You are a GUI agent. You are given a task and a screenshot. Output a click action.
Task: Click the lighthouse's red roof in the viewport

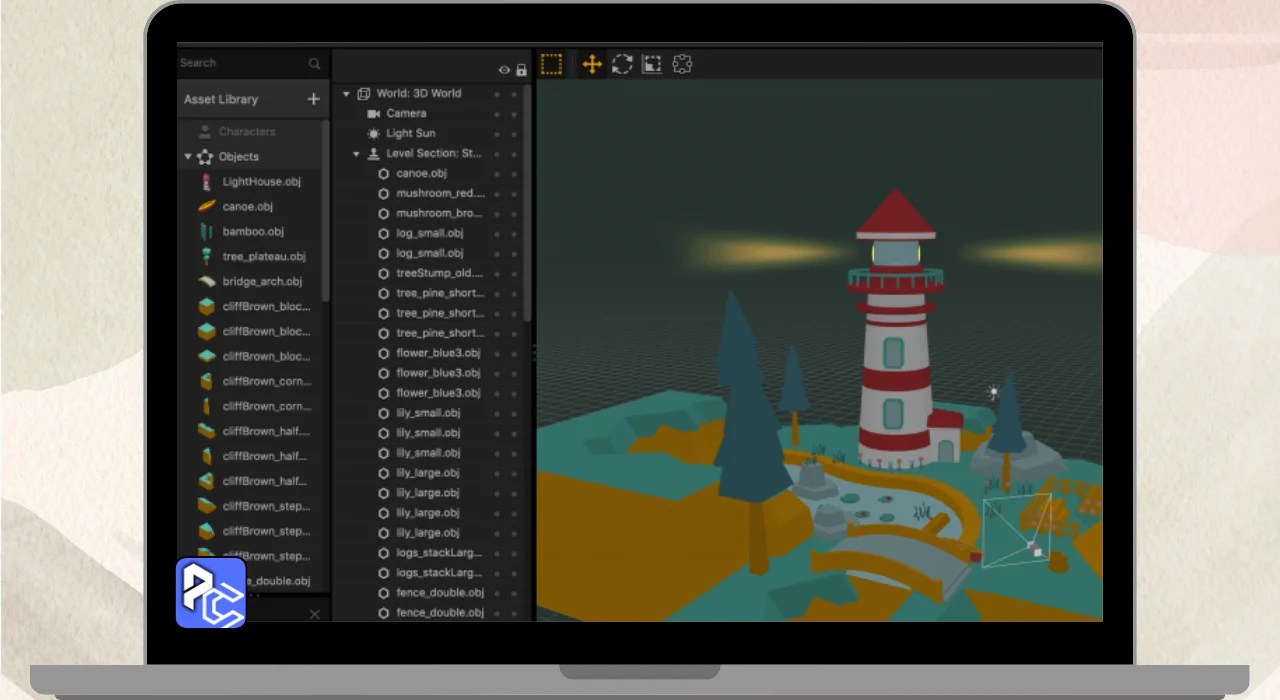point(896,214)
